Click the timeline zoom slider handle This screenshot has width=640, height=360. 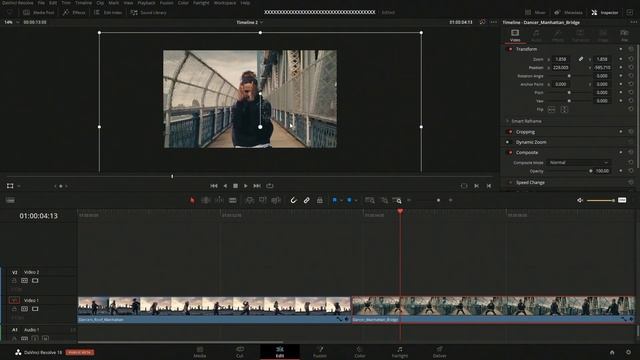[438, 200]
